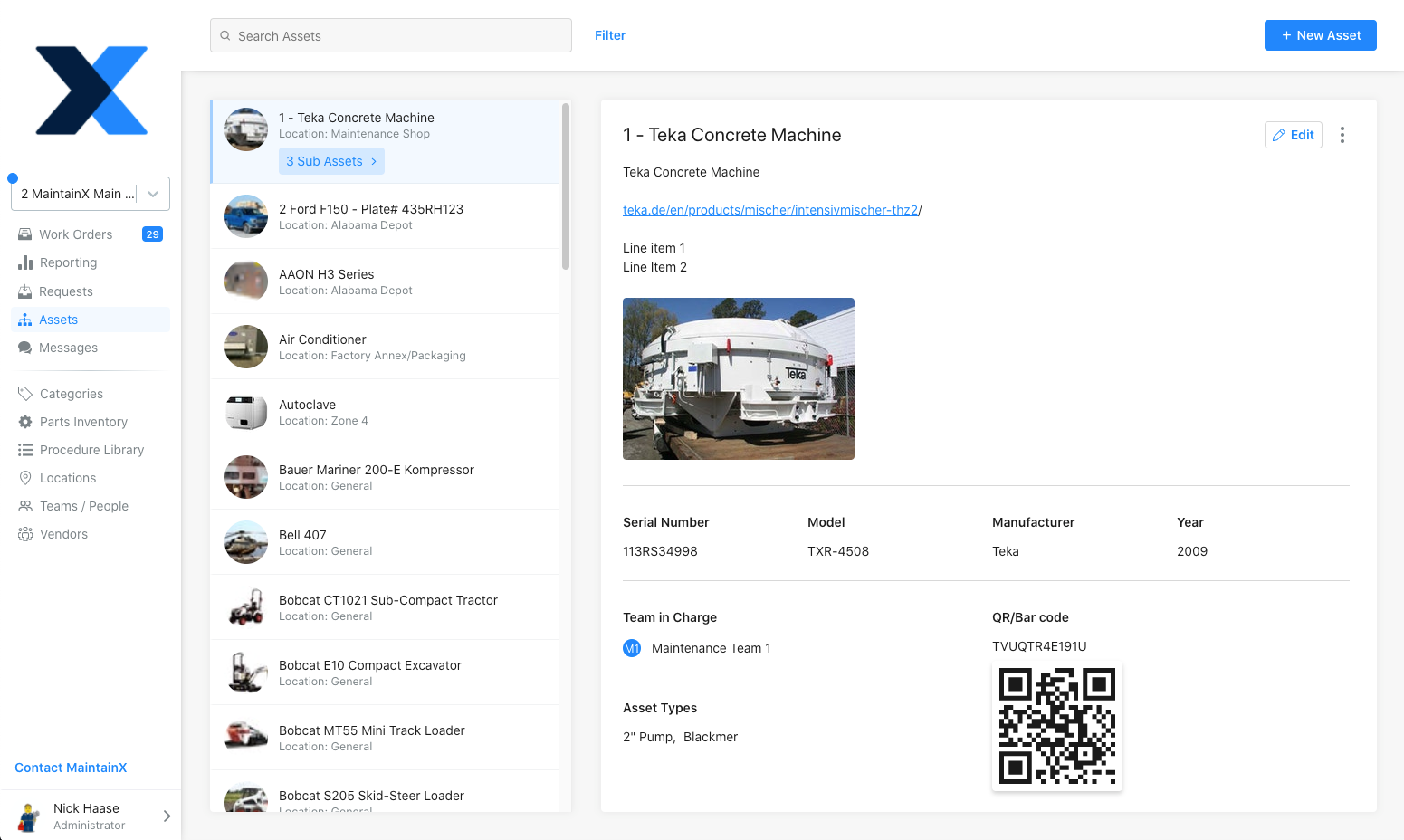
Task: Select 2 Ford F150 asset row
Action: pos(385,217)
